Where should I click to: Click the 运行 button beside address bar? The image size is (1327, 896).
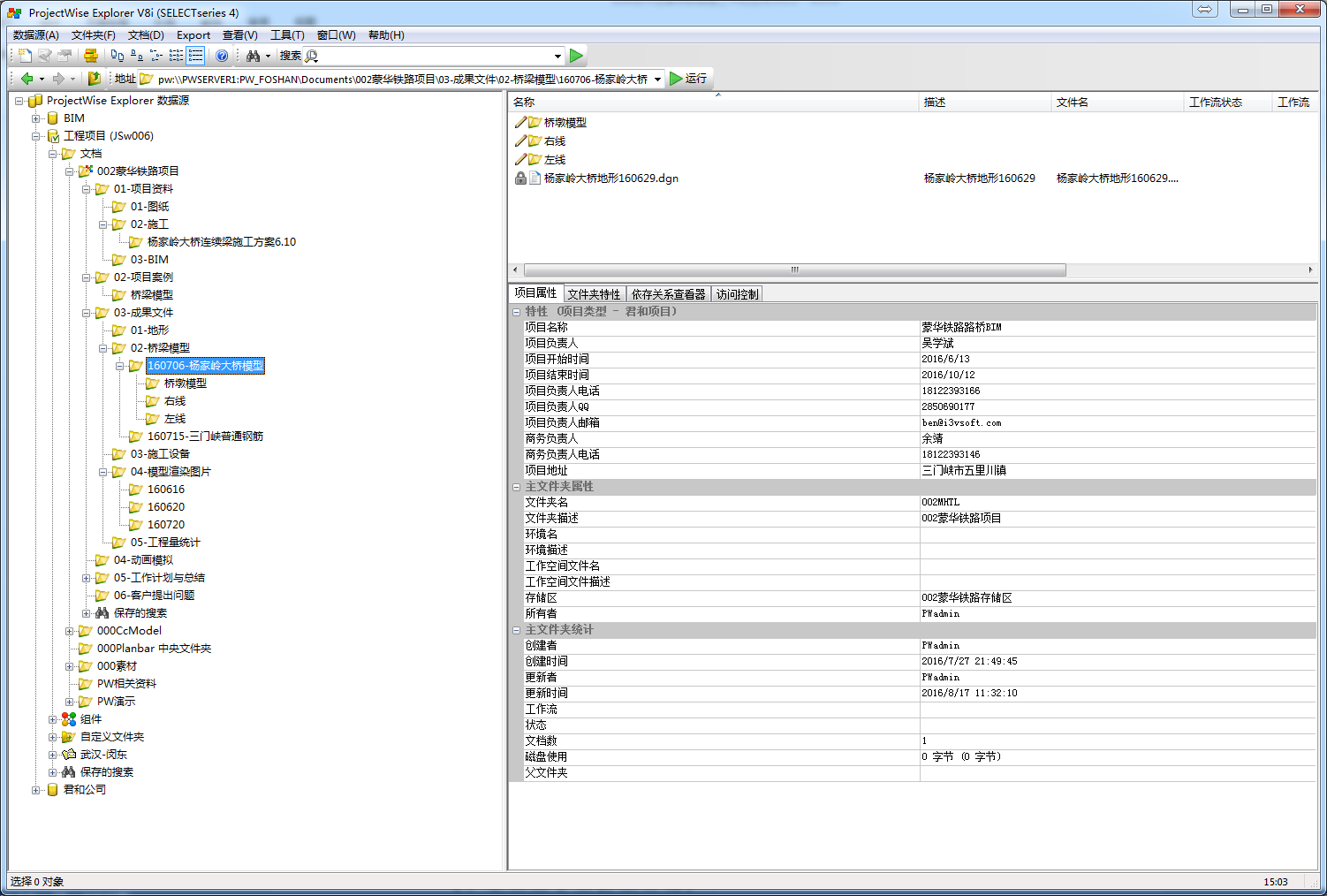(688, 79)
